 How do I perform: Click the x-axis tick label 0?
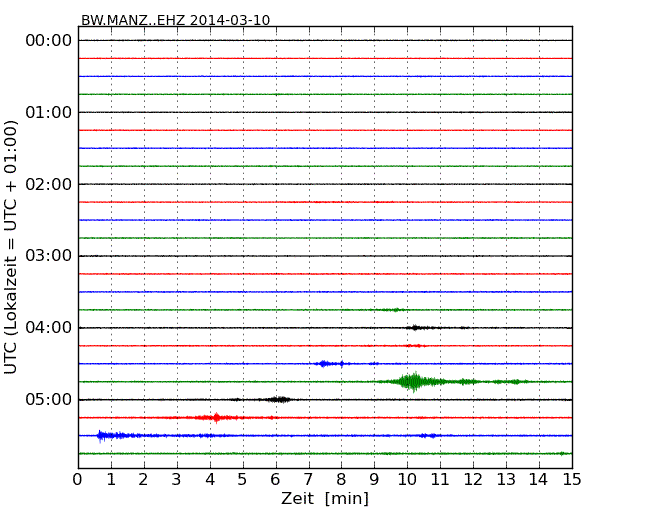tap(78, 480)
